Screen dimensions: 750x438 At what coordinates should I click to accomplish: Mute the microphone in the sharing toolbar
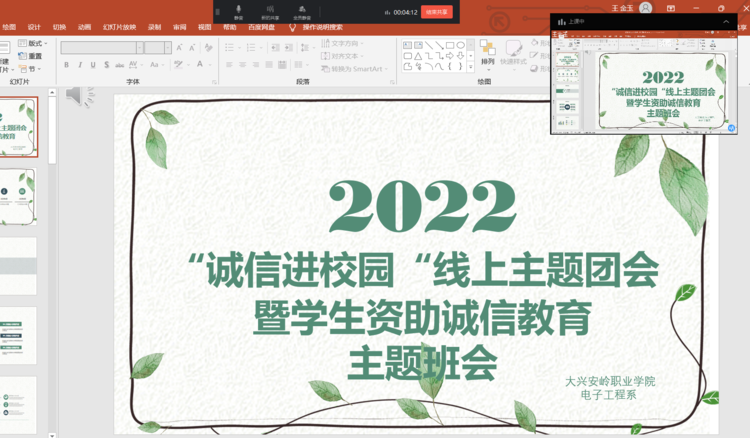click(238, 12)
